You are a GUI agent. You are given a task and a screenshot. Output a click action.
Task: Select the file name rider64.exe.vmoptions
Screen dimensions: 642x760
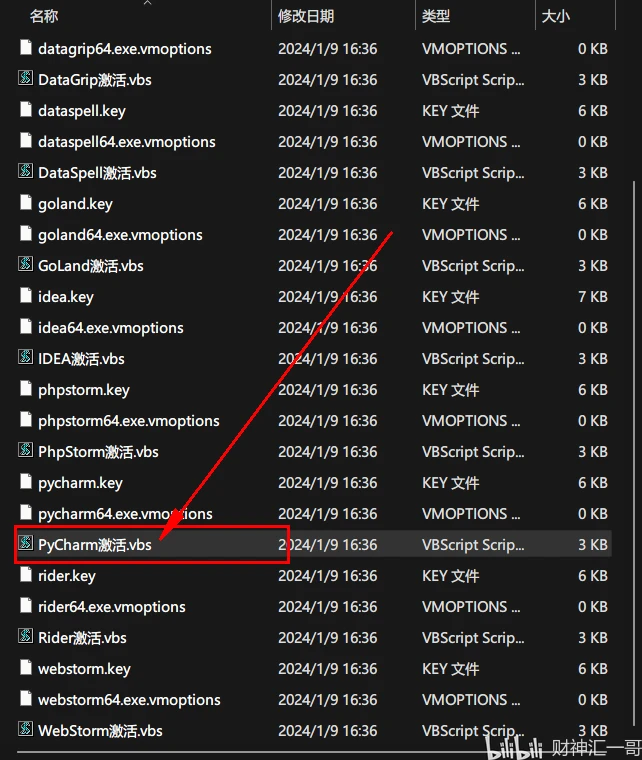pos(112,607)
